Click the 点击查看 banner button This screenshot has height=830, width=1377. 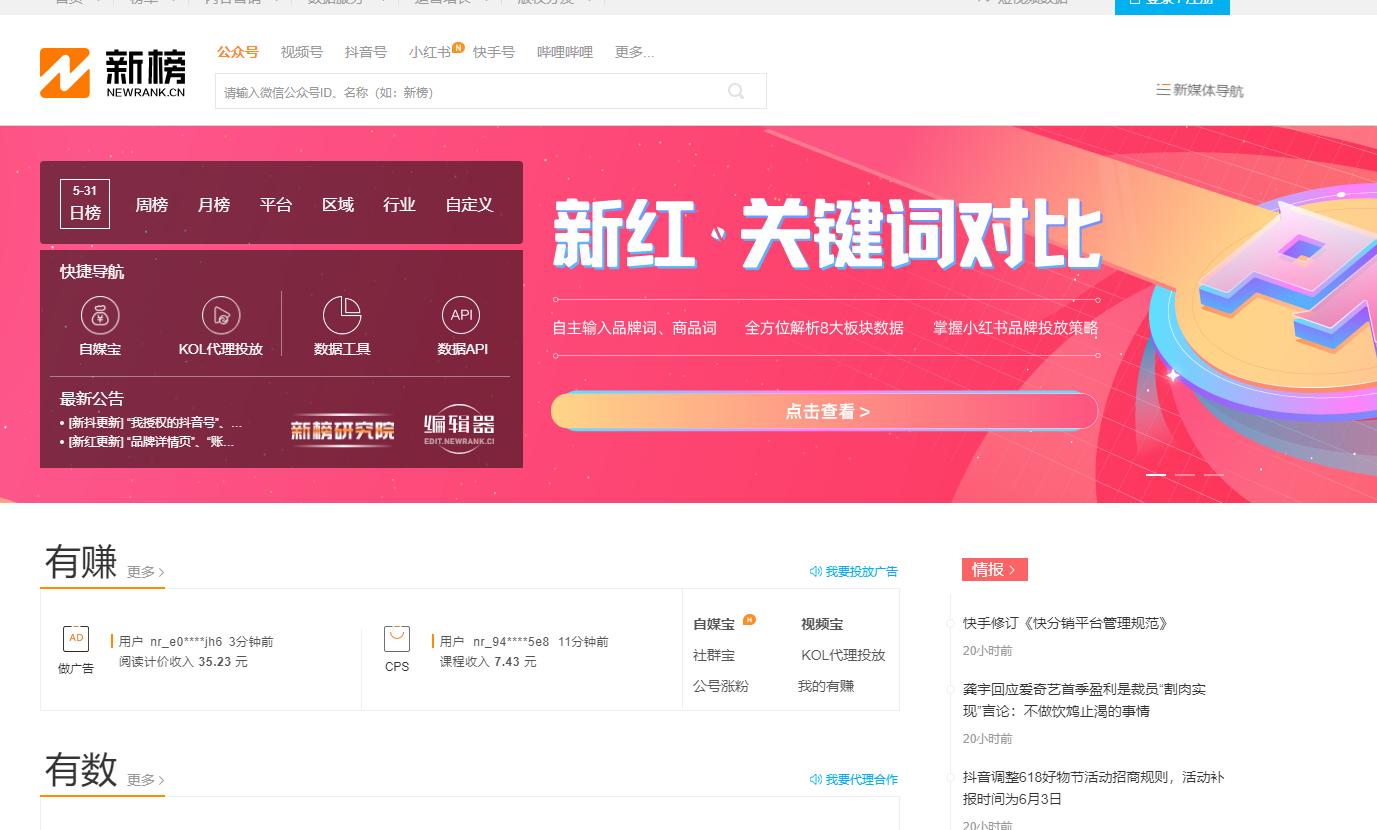pos(825,411)
